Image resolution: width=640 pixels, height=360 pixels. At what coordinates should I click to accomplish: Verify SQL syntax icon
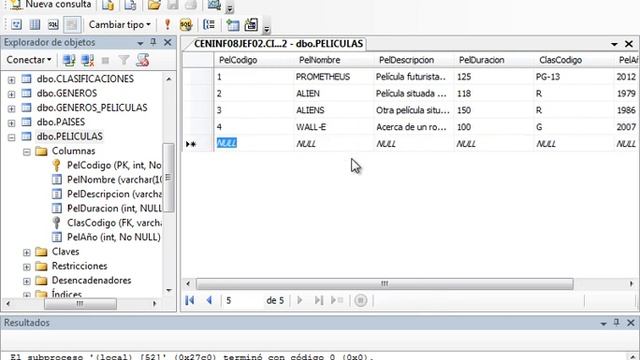(x=186, y=24)
